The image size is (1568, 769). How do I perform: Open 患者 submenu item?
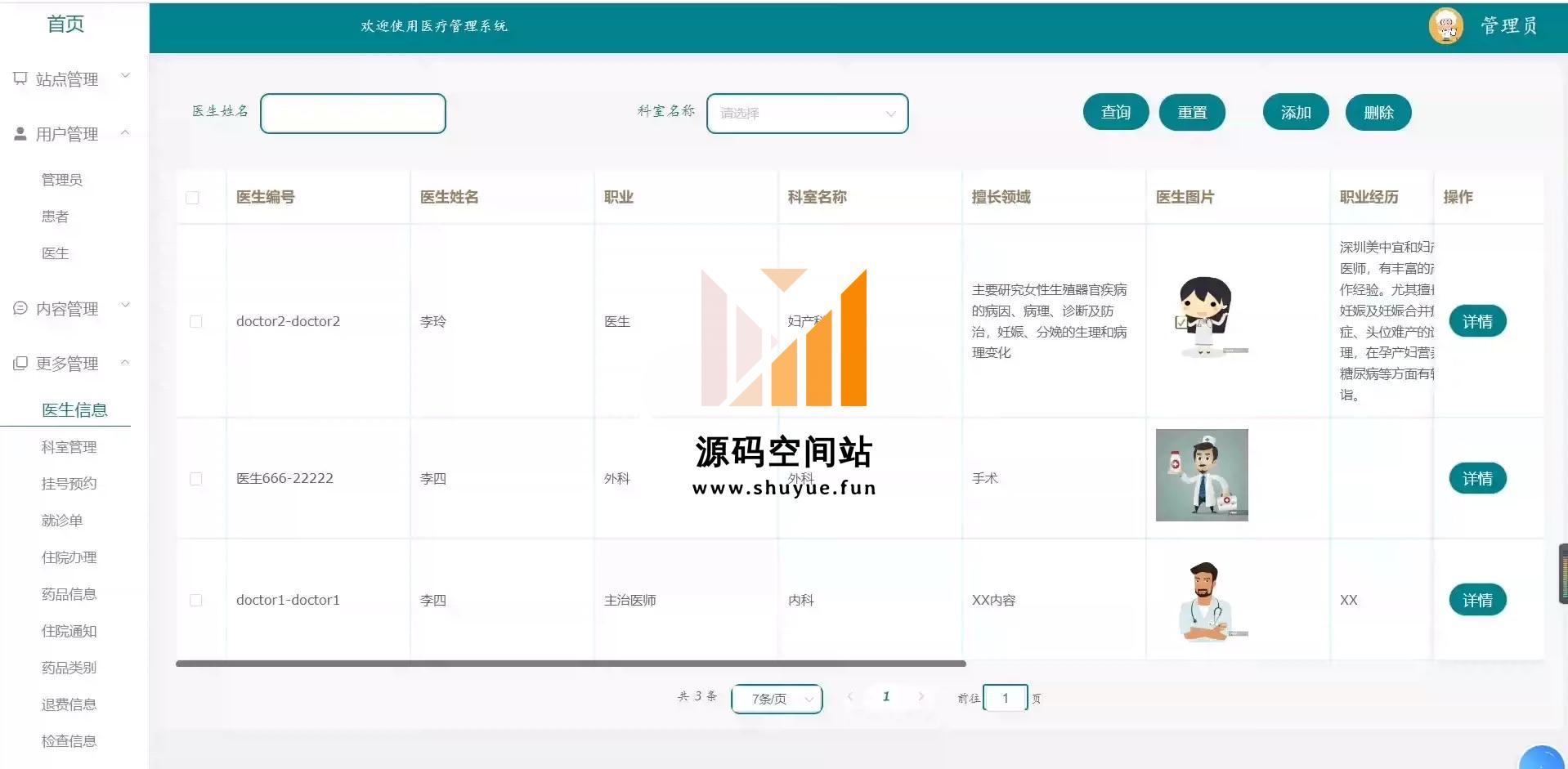pos(55,217)
